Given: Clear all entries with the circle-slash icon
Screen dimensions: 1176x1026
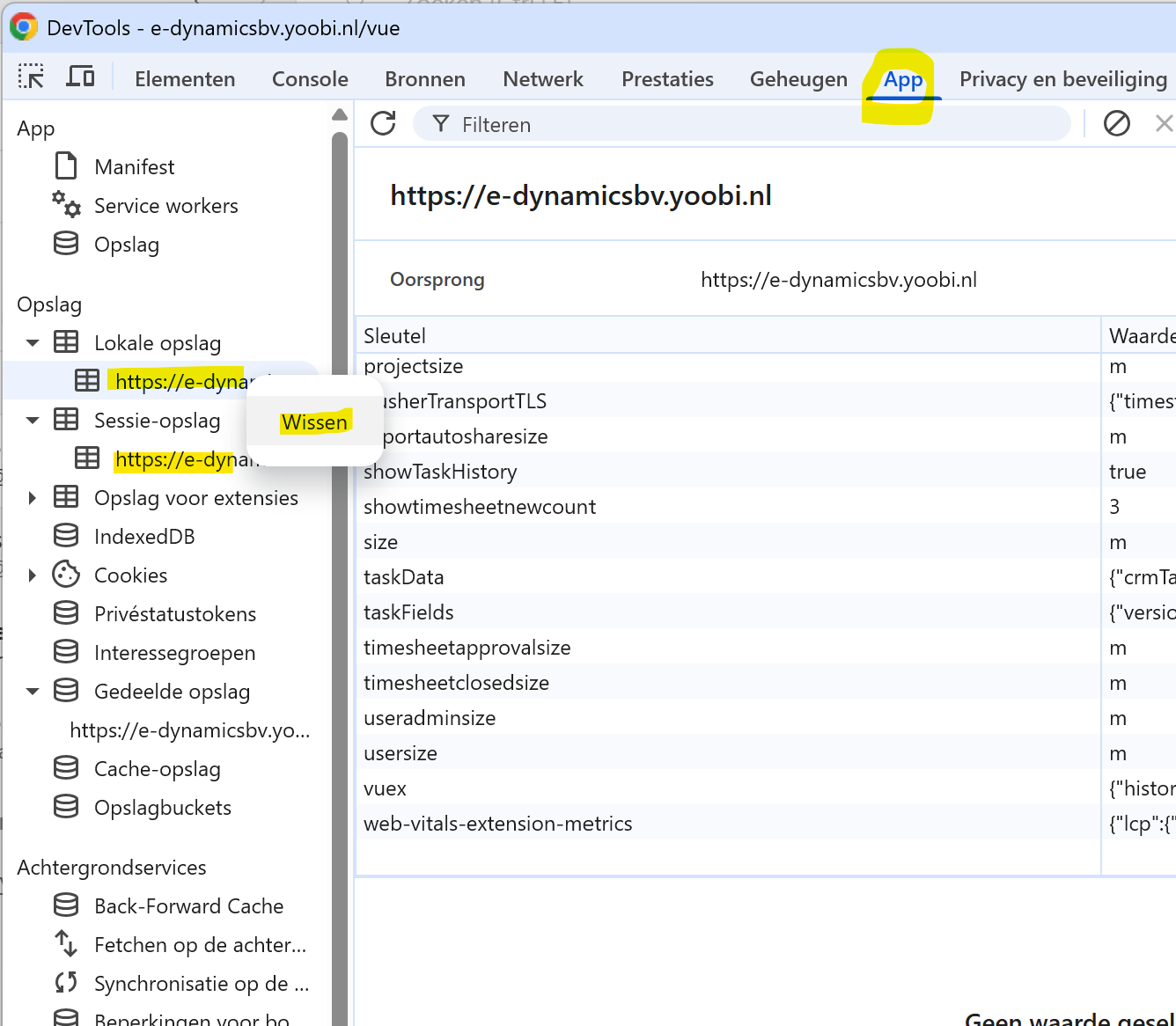Looking at the screenshot, I should (x=1117, y=123).
